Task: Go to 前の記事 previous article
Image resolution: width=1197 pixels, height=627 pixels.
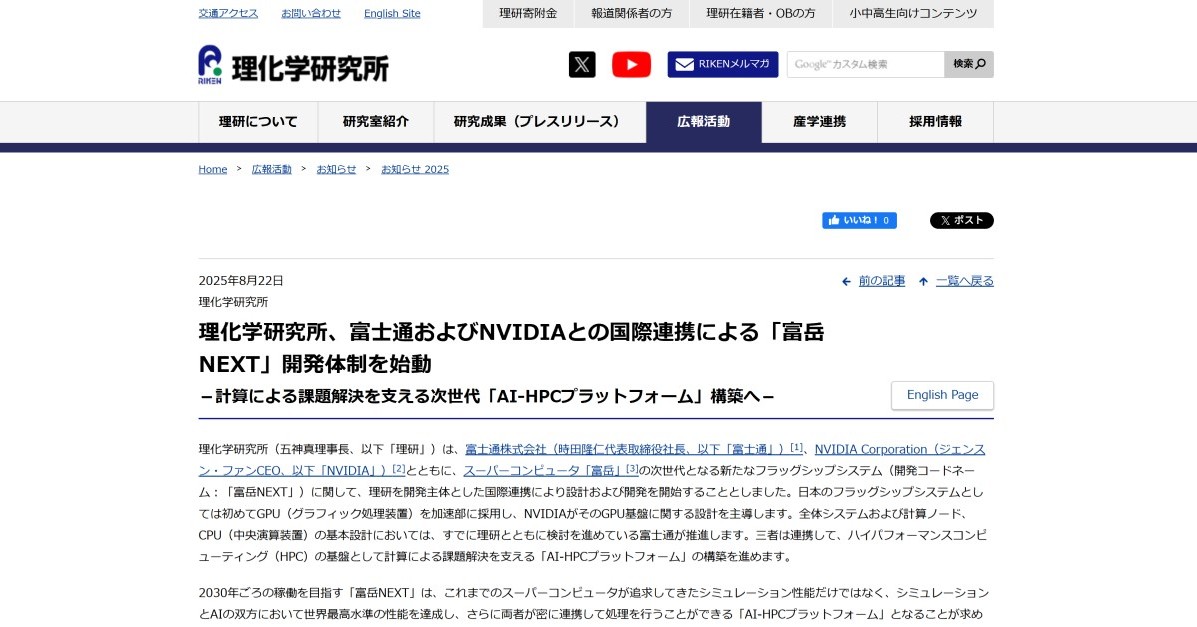Action: 881,281
